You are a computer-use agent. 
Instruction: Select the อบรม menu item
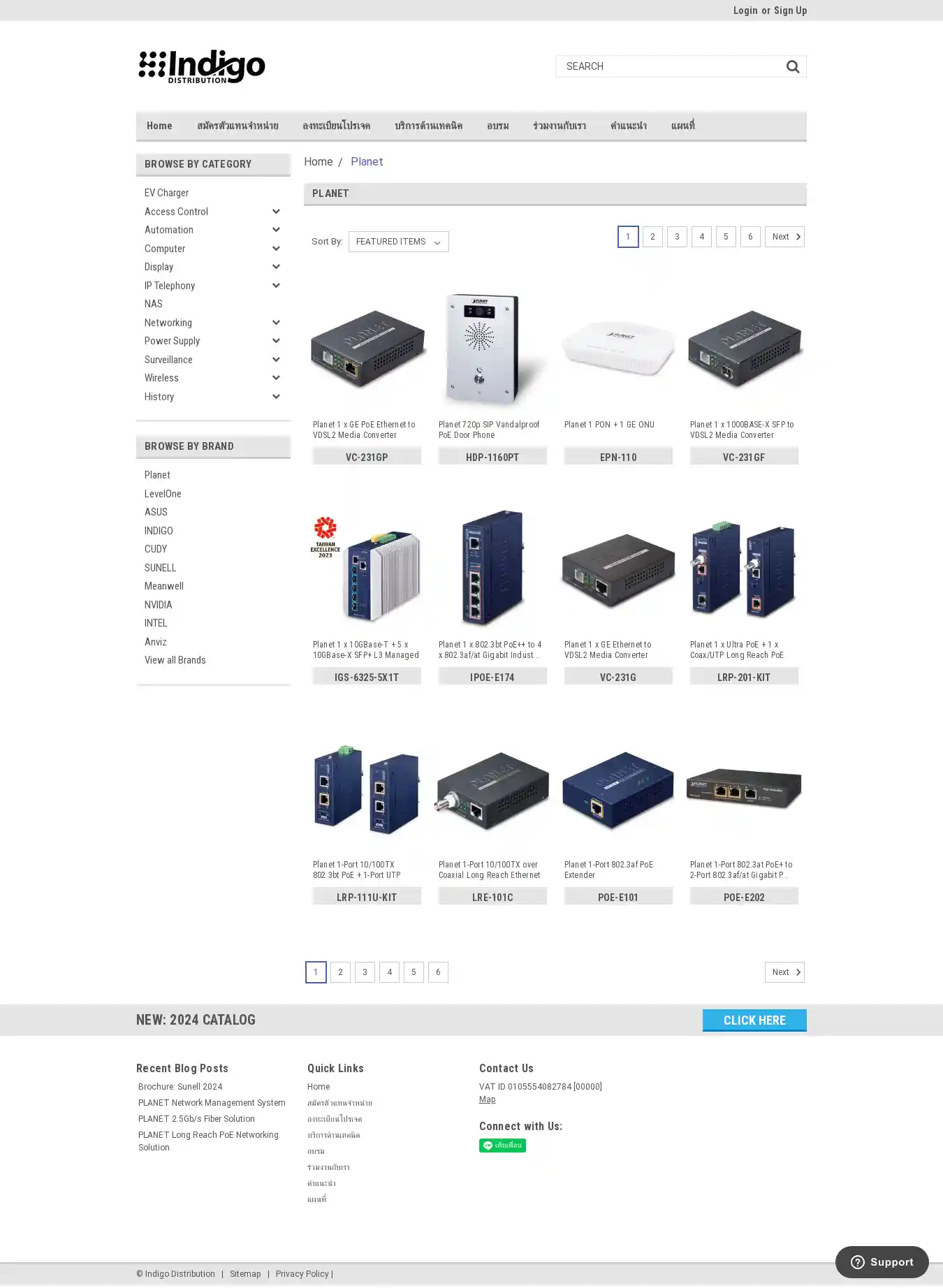[498, 126]
